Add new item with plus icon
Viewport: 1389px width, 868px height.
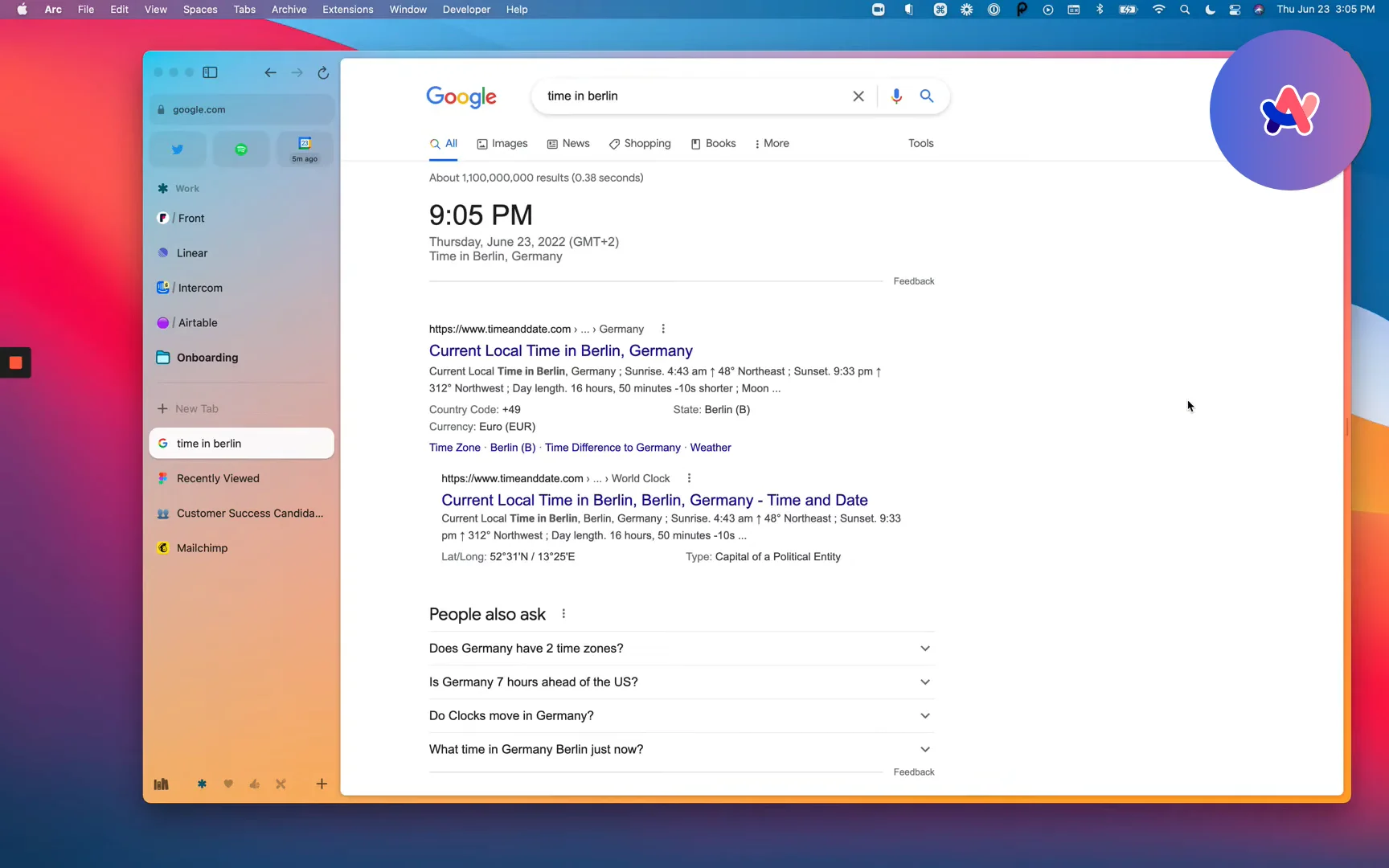pos(322,784)
